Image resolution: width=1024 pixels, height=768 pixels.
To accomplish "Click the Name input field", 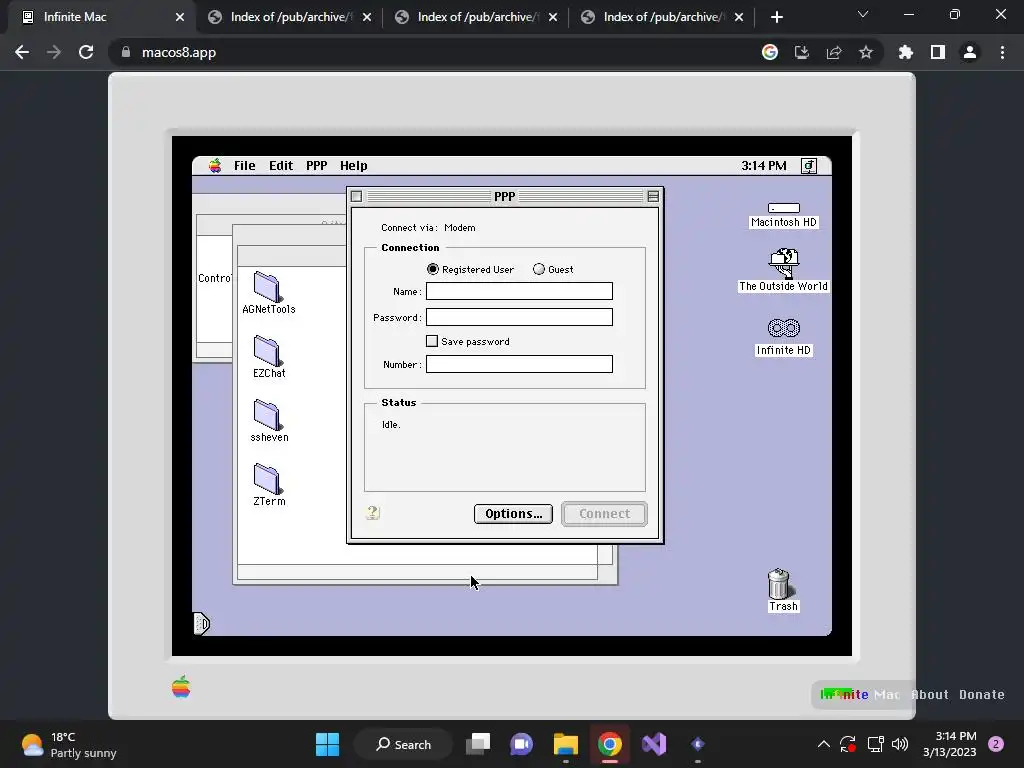I will click(519, 291).
